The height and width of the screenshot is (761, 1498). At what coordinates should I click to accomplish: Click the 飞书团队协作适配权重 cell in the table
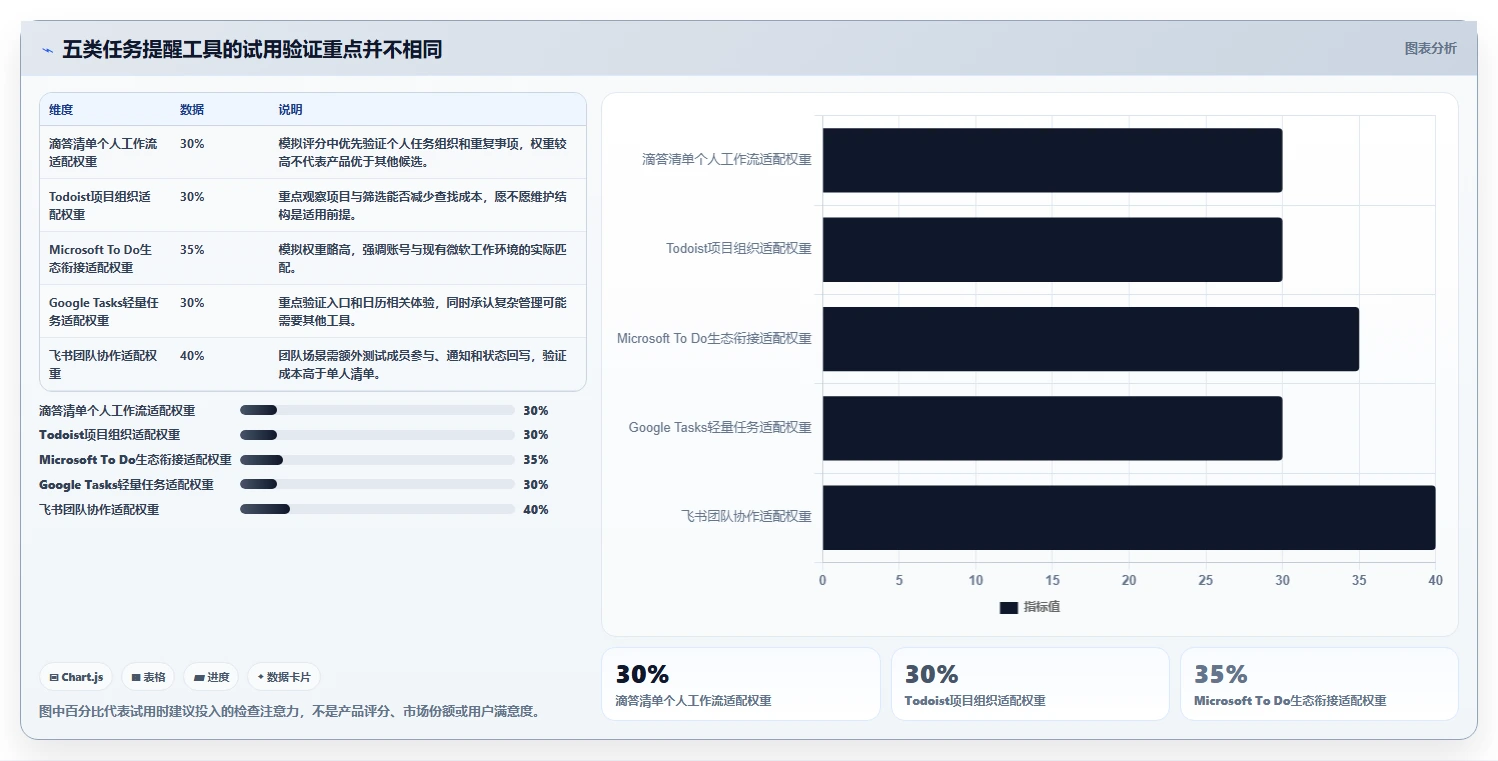coord(104,364)
